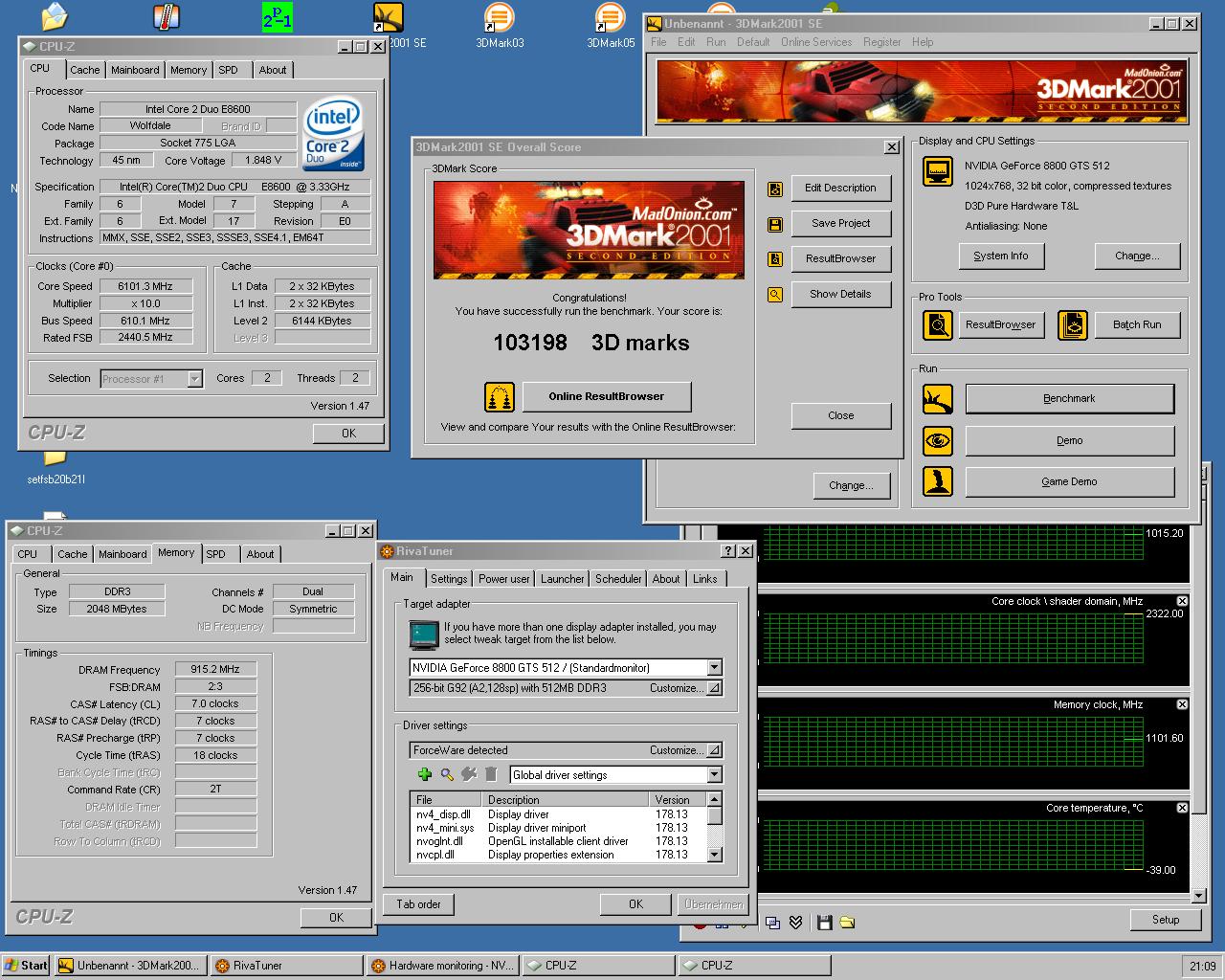Click the Benchmark icon in Run section
Viewport: 1225px width, 980px height.
coord(938,399)
